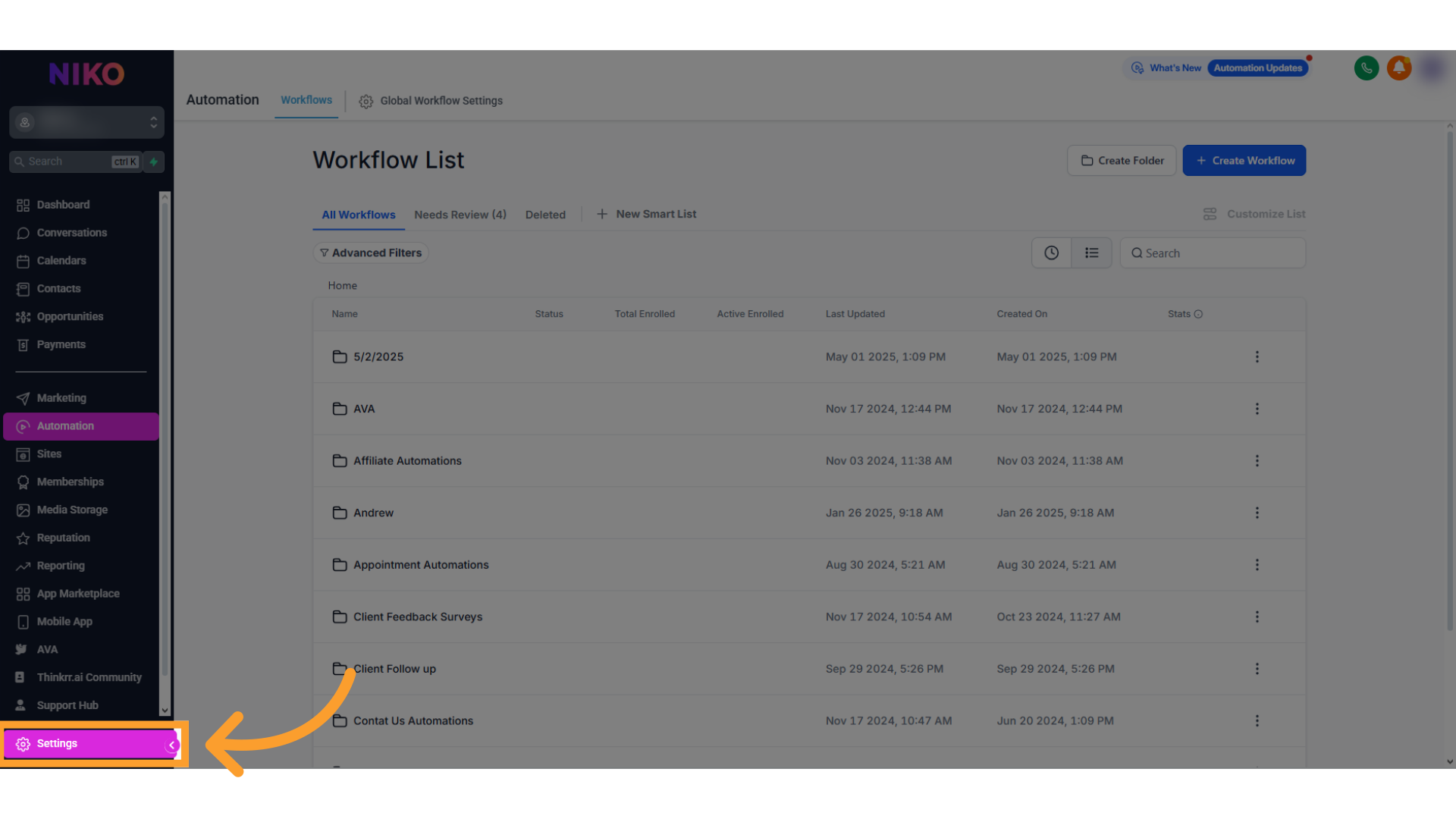Open the Stats info icon

click(1198, 314)
